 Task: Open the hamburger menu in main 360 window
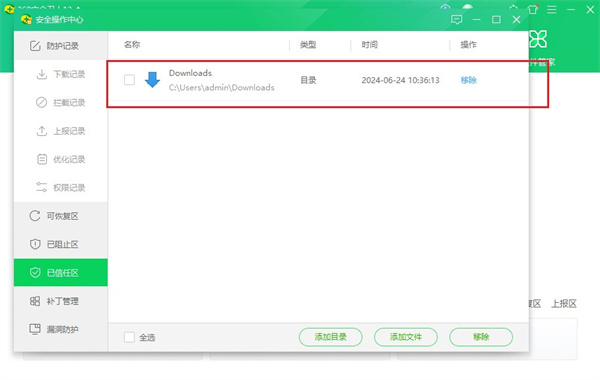point(551,9)
